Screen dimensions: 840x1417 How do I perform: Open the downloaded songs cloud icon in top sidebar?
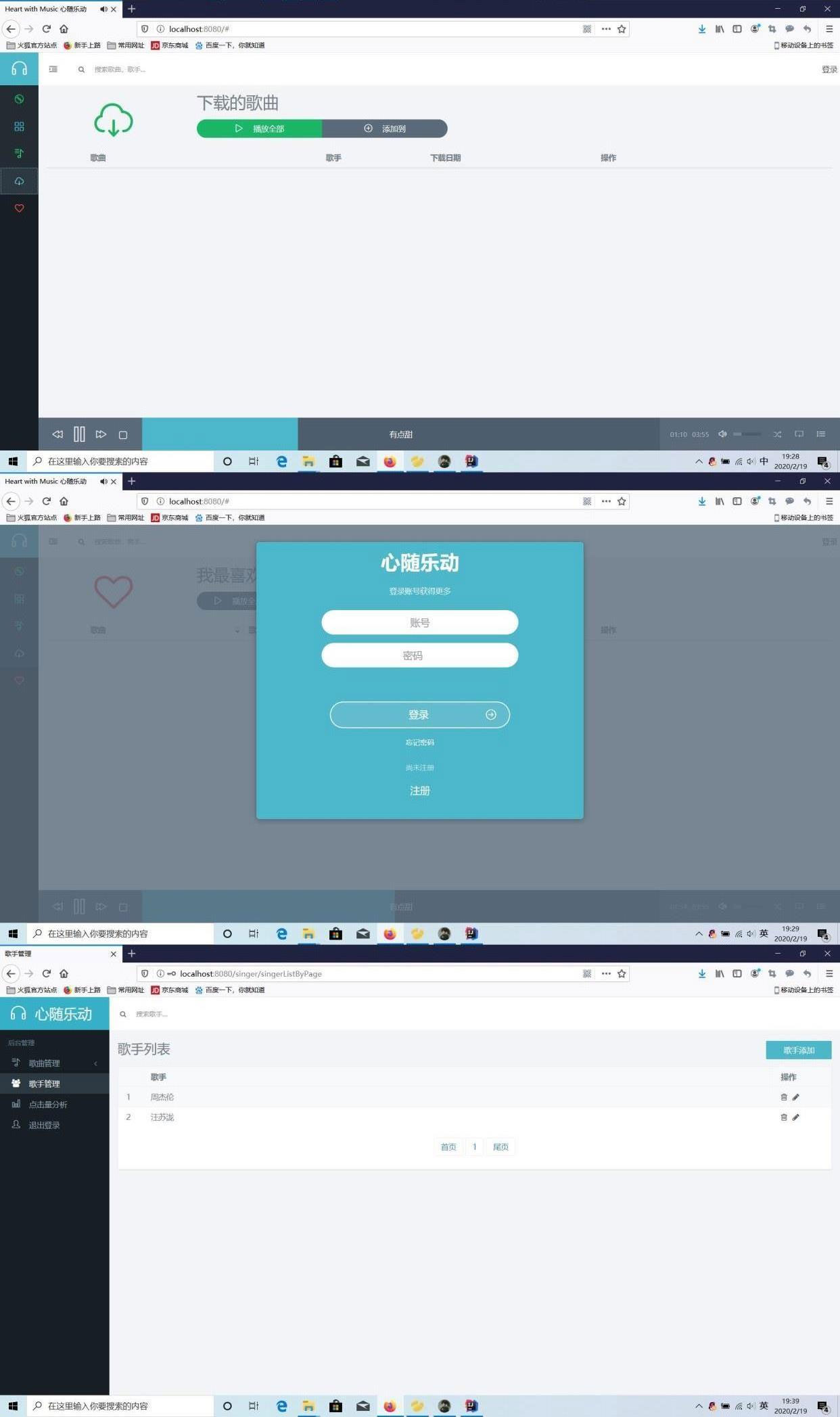click(x=19, y=181)
